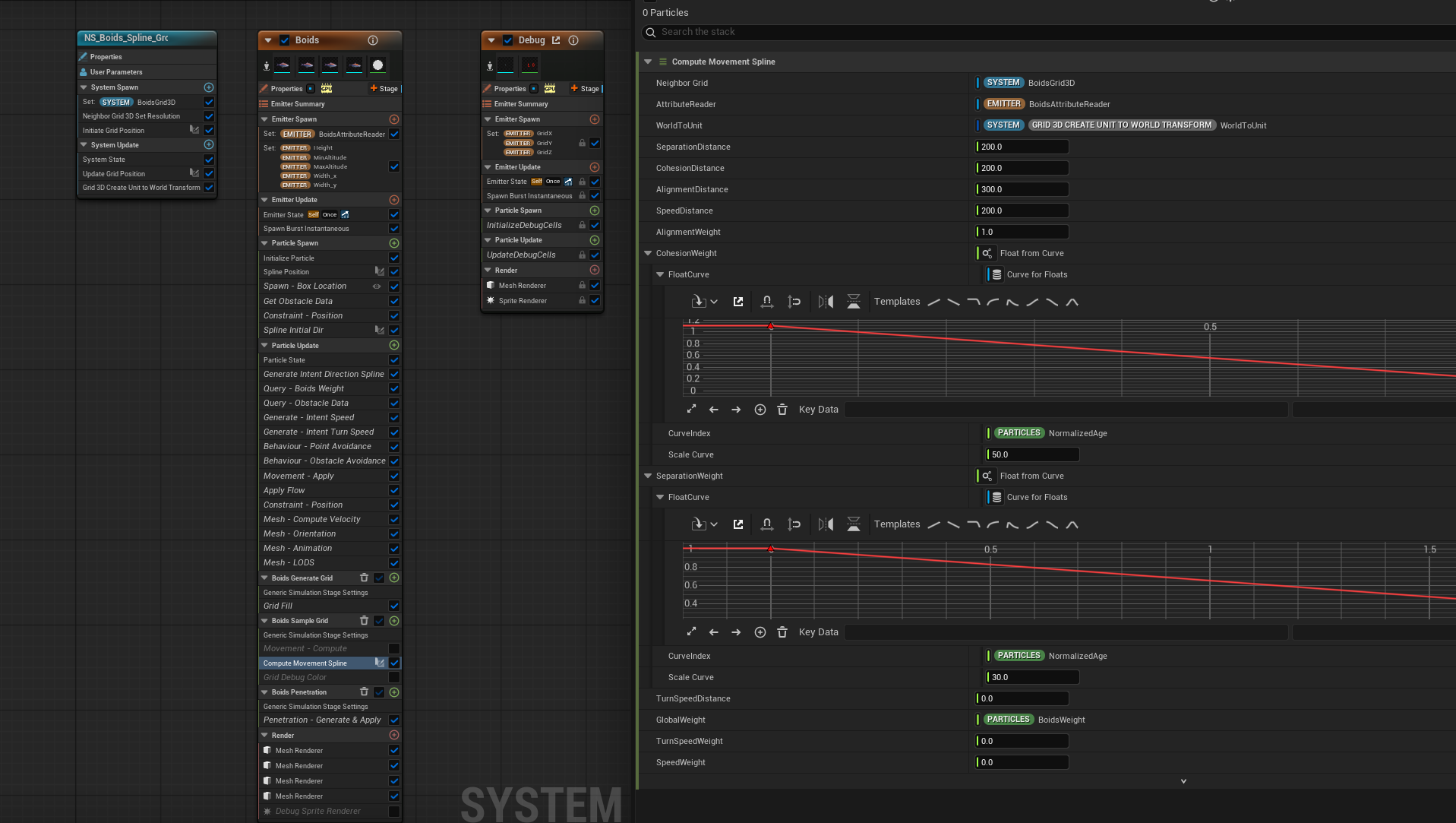
Task: Collapse the Compute Movement Spline section
Action: 648,62
